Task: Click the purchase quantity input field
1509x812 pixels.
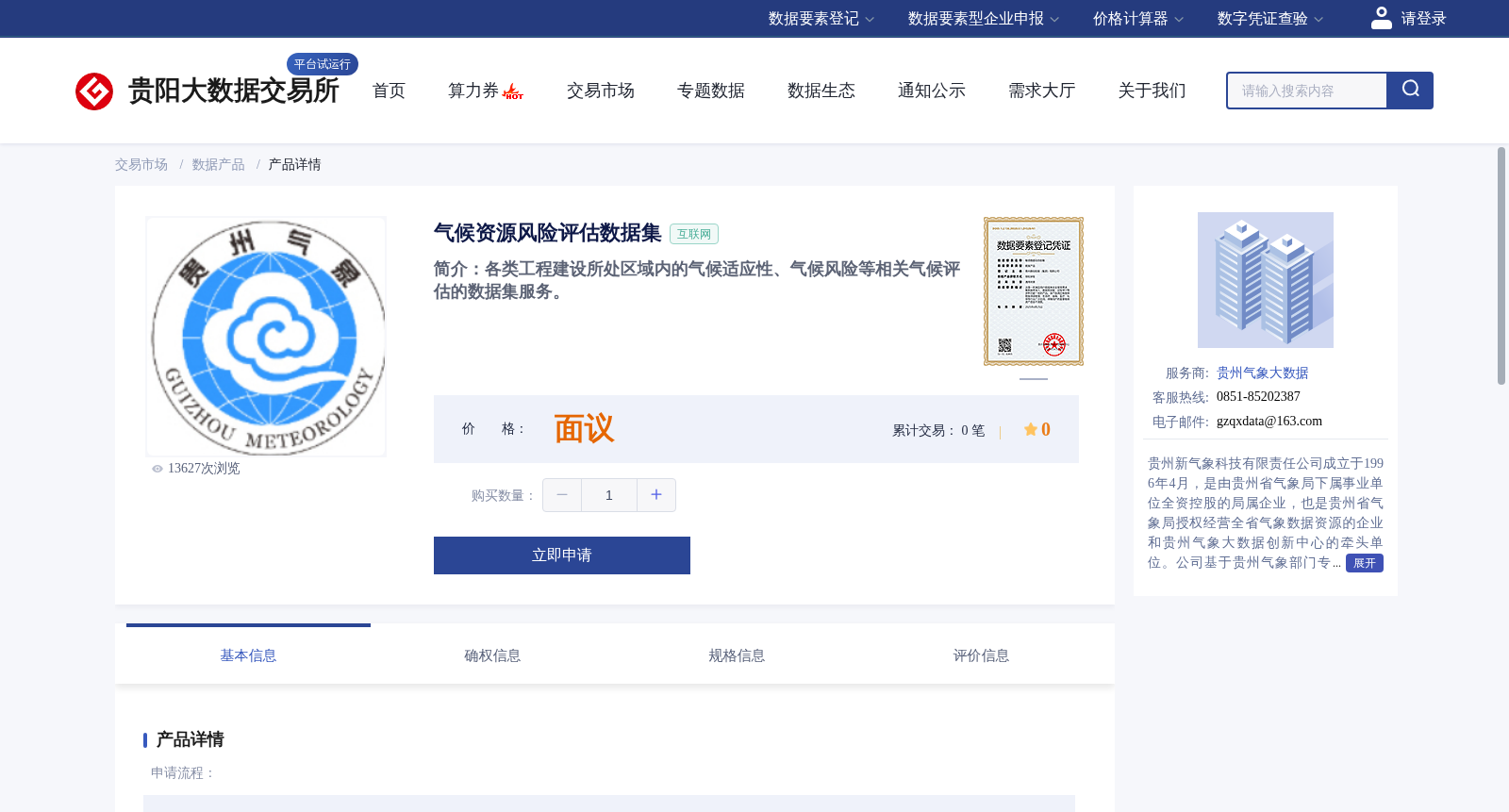Action: pyautogui.click(x=609, y=495)
